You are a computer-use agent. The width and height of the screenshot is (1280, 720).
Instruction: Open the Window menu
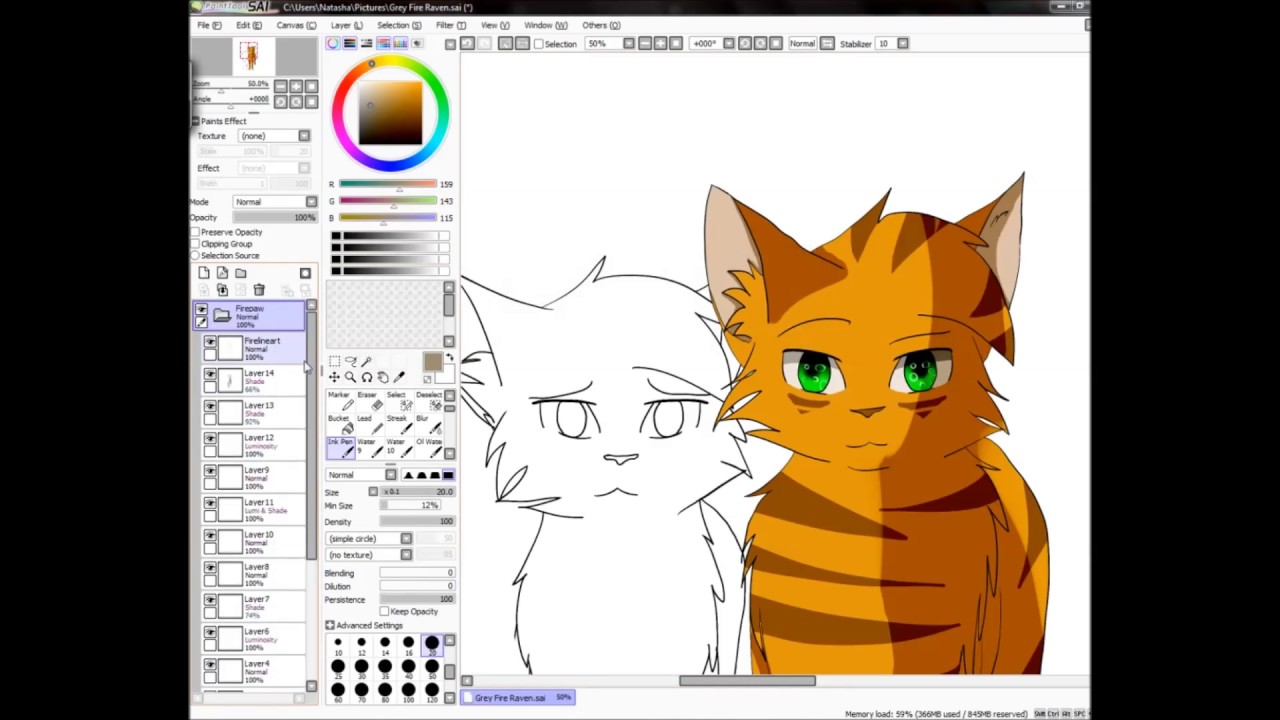point(546,25)
